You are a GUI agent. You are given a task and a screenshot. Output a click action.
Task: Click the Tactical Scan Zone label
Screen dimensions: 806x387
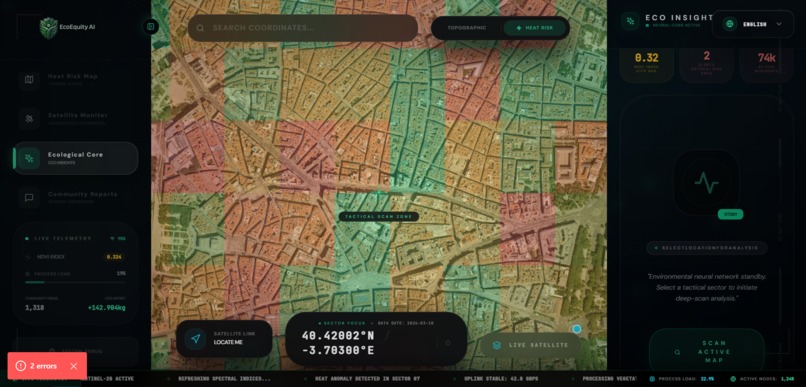[379, 217]
